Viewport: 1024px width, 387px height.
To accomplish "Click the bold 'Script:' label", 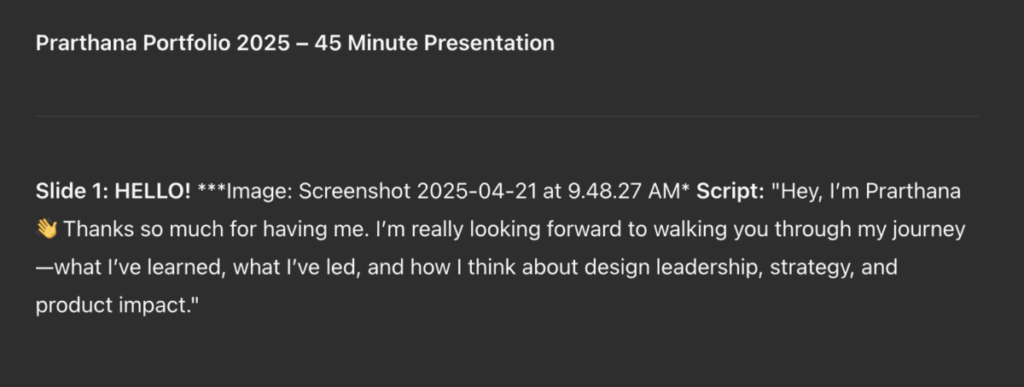I will click(730, 191).
